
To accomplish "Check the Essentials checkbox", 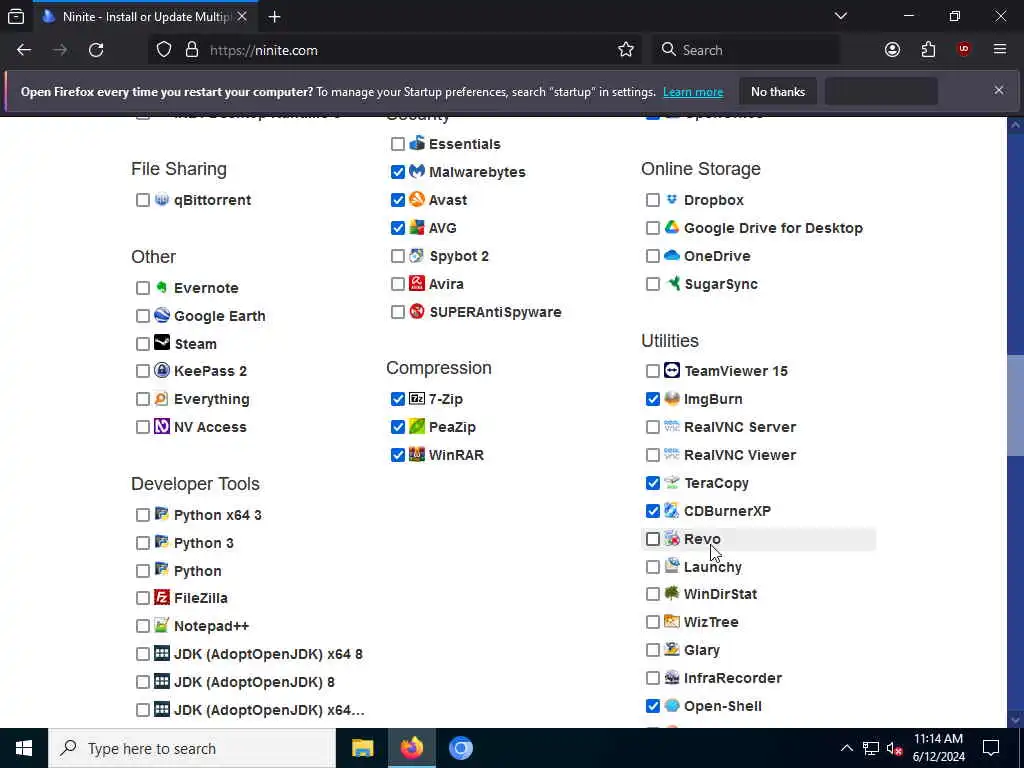I will [398, 144].
